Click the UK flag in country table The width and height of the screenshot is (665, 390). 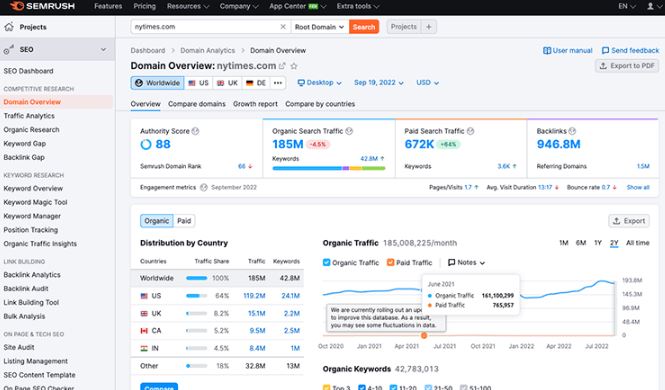click(144, 314)
